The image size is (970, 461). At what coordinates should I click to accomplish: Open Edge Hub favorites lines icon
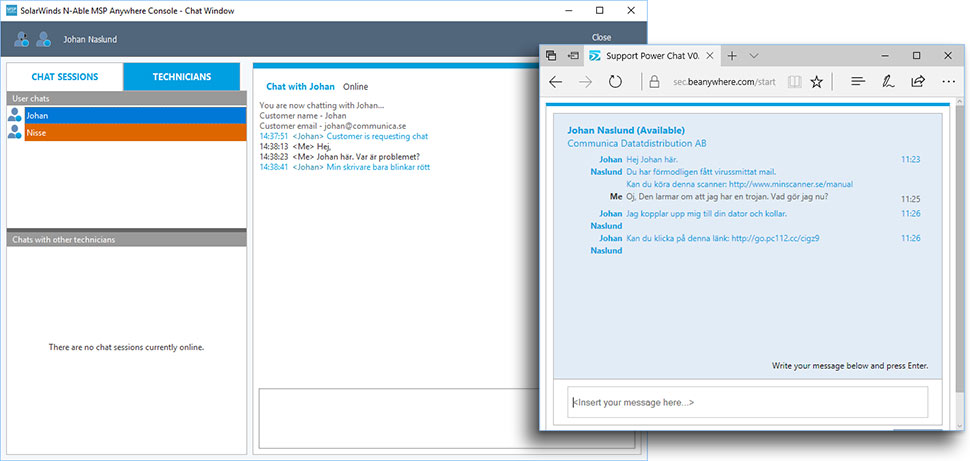point(857,82)
